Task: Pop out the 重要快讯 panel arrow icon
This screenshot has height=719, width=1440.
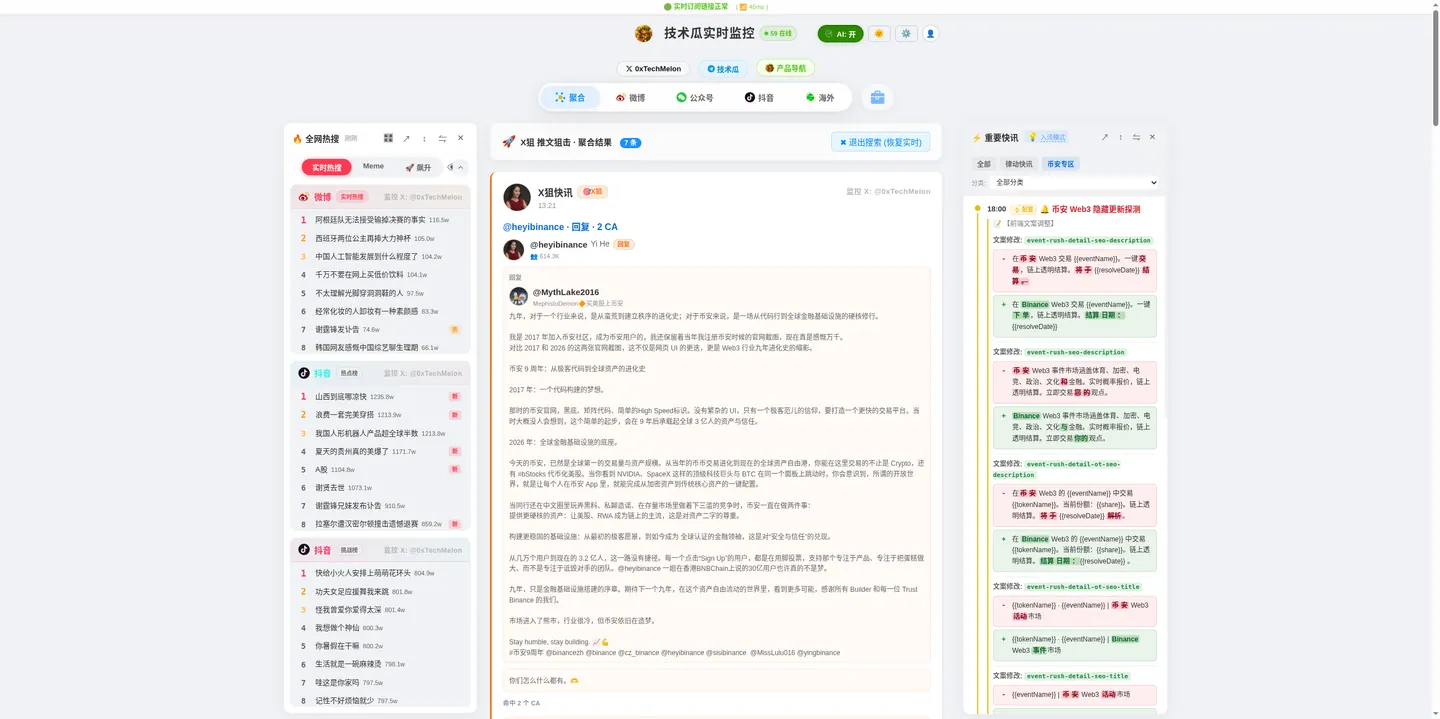Action: coord(1104,137)
